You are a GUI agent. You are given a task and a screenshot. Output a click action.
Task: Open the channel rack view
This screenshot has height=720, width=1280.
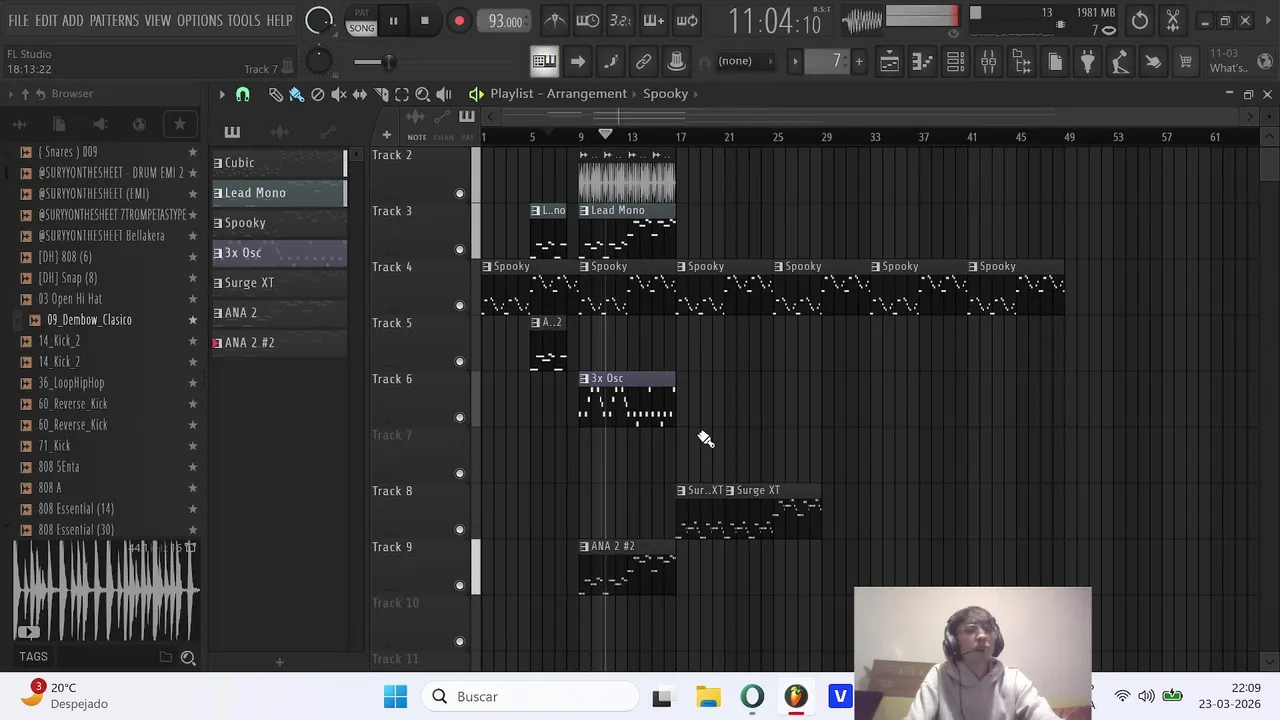pyautogui.click(x=955, y=62)
